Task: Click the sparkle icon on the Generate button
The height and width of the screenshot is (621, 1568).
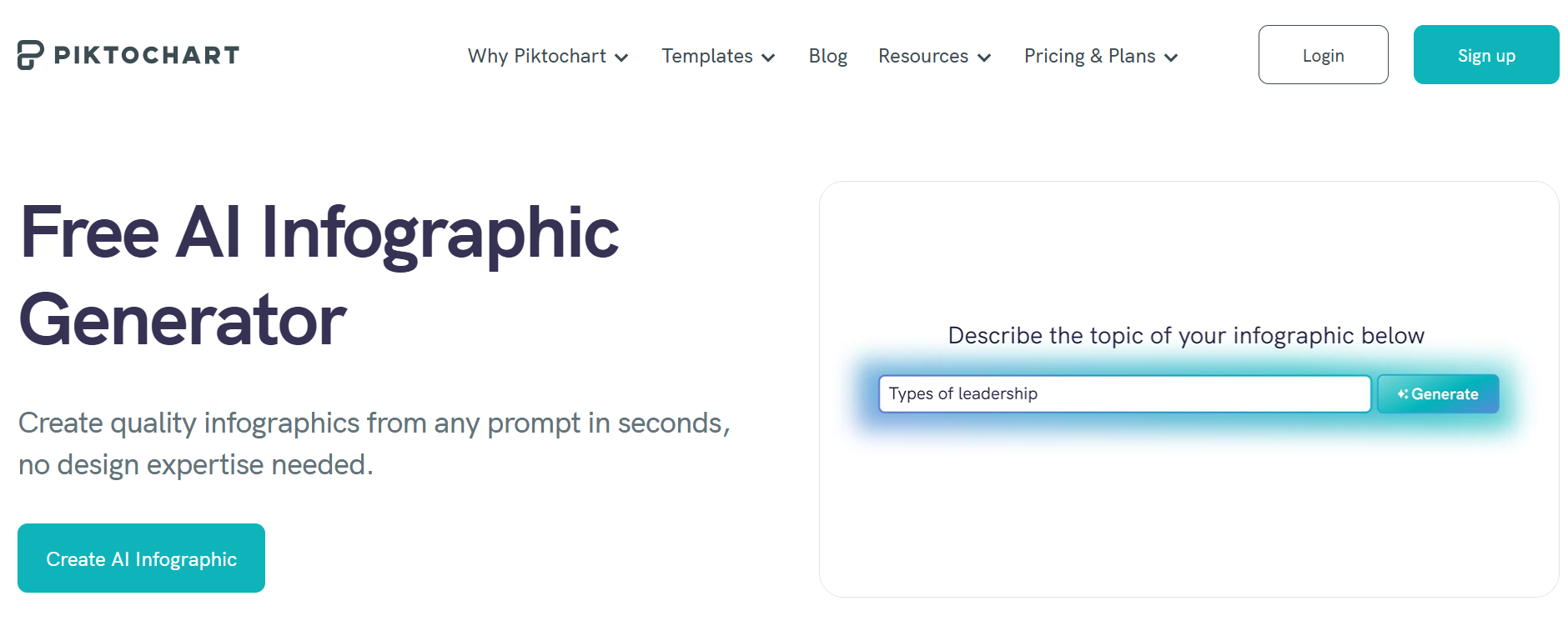Action: (1403, 393)
